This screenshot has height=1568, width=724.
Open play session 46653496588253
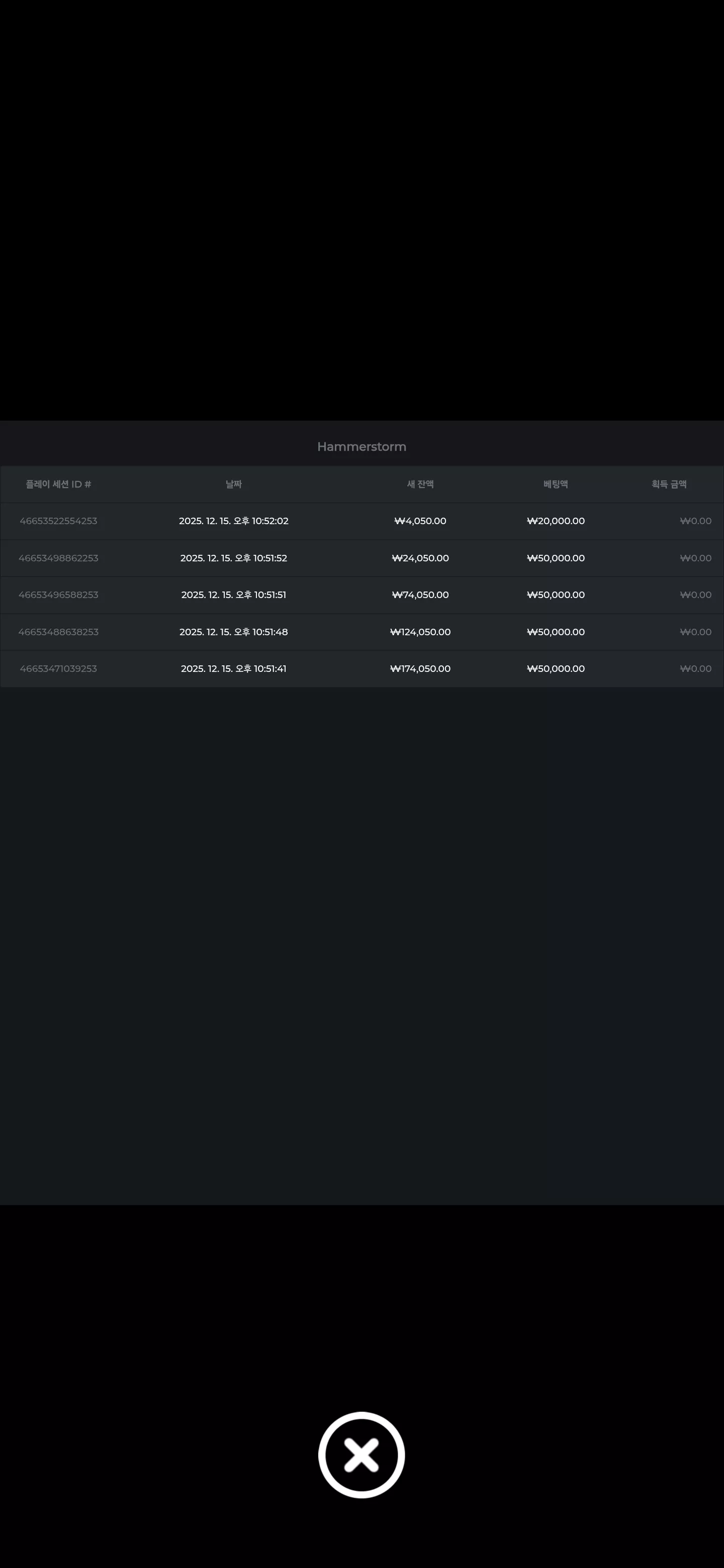(58, 595)
